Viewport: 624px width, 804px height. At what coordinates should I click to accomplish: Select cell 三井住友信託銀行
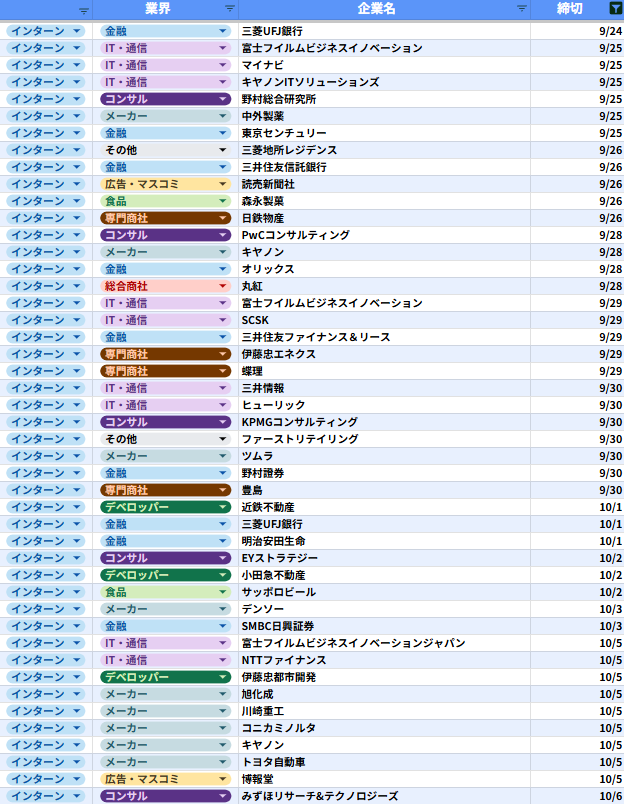tap(385, 167)
